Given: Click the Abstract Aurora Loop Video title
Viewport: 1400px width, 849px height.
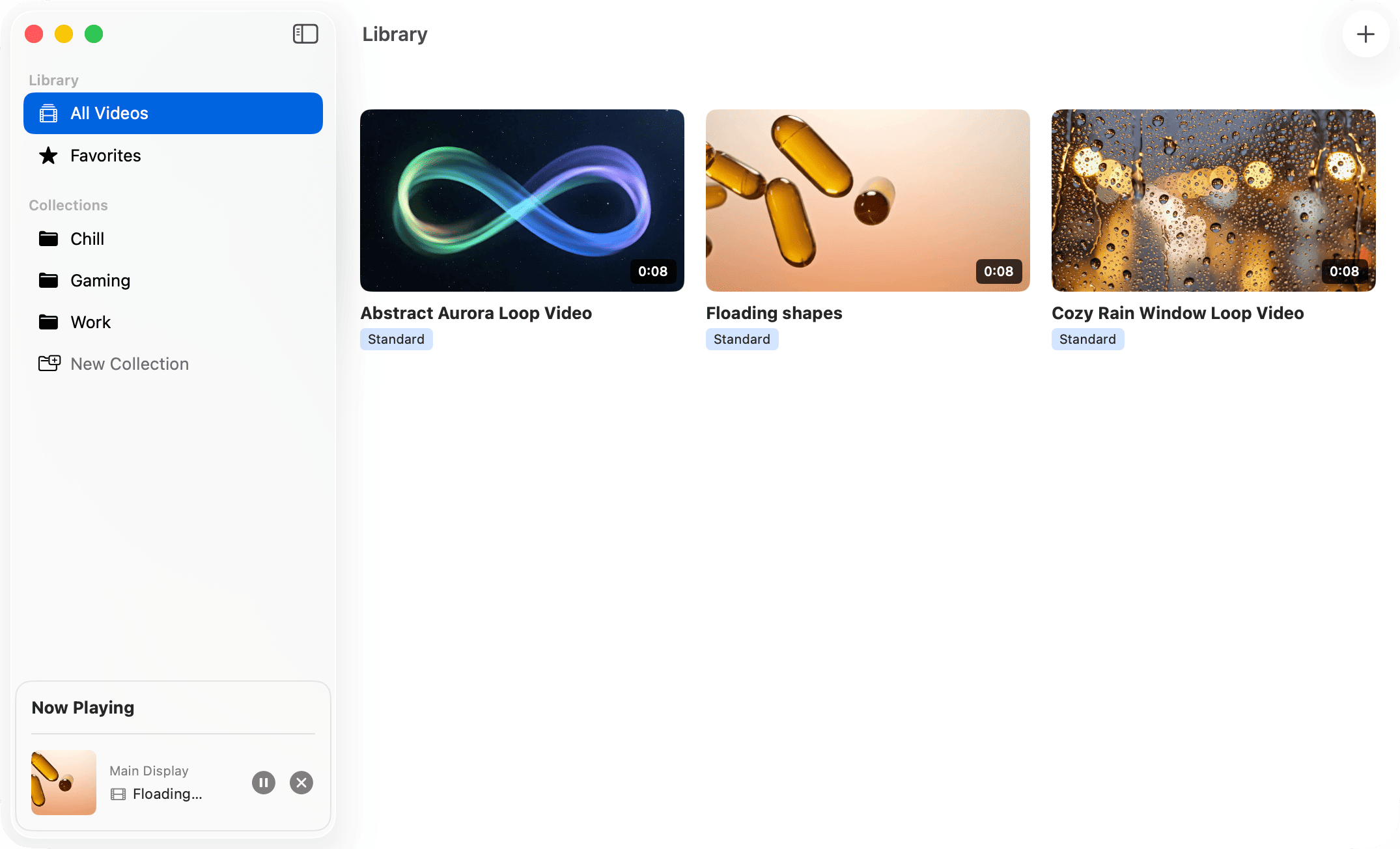Looking at the screenshot, I should (476, 313).
